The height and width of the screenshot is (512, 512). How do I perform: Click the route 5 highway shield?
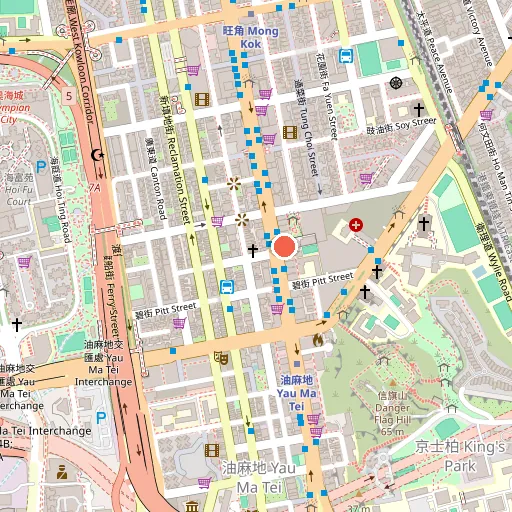69,96
